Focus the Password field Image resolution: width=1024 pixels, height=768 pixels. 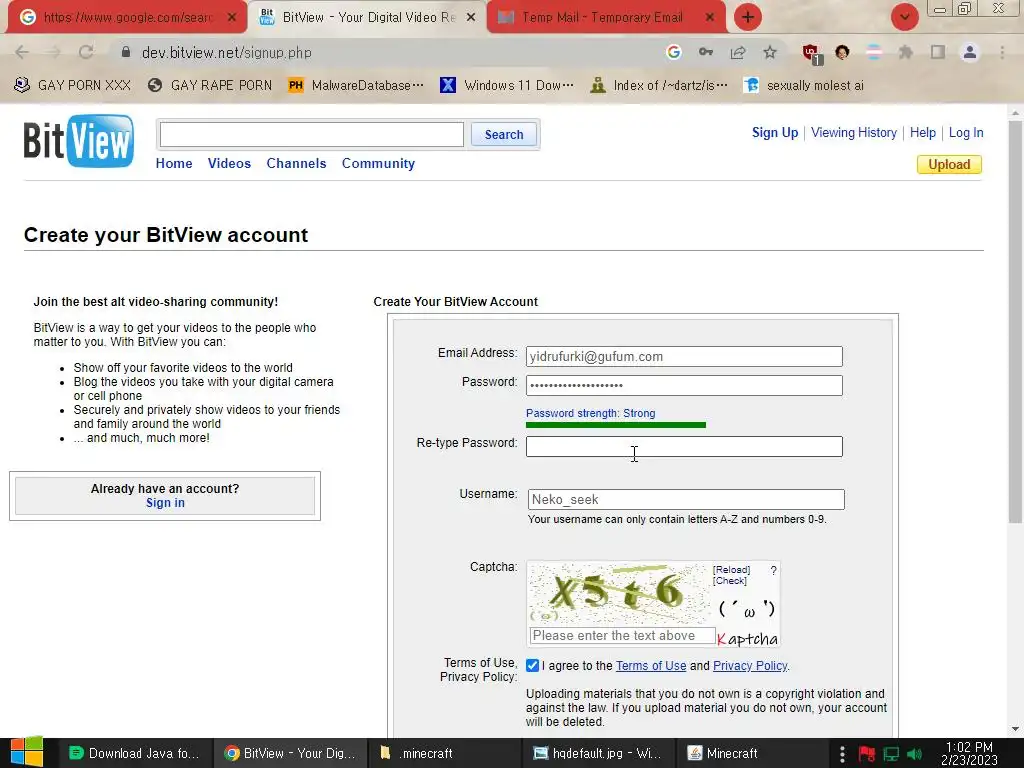(x=684, y=385)
